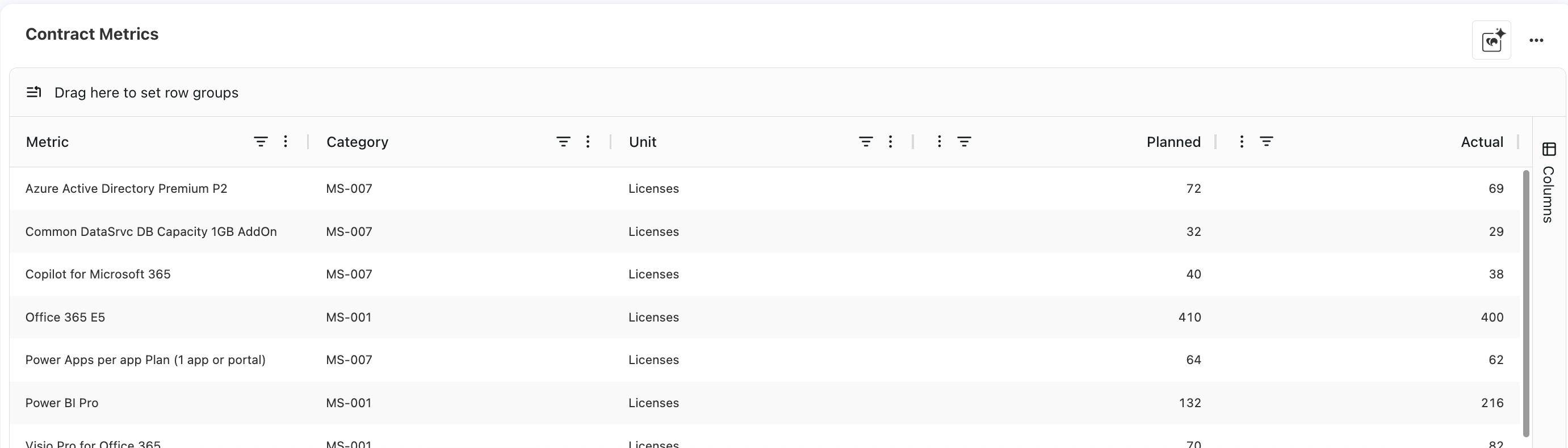Image resolution: width=1568 pixels, height=448 pixels.
Task: Open the Actual column filter
Action: (x=1267, y=142)
